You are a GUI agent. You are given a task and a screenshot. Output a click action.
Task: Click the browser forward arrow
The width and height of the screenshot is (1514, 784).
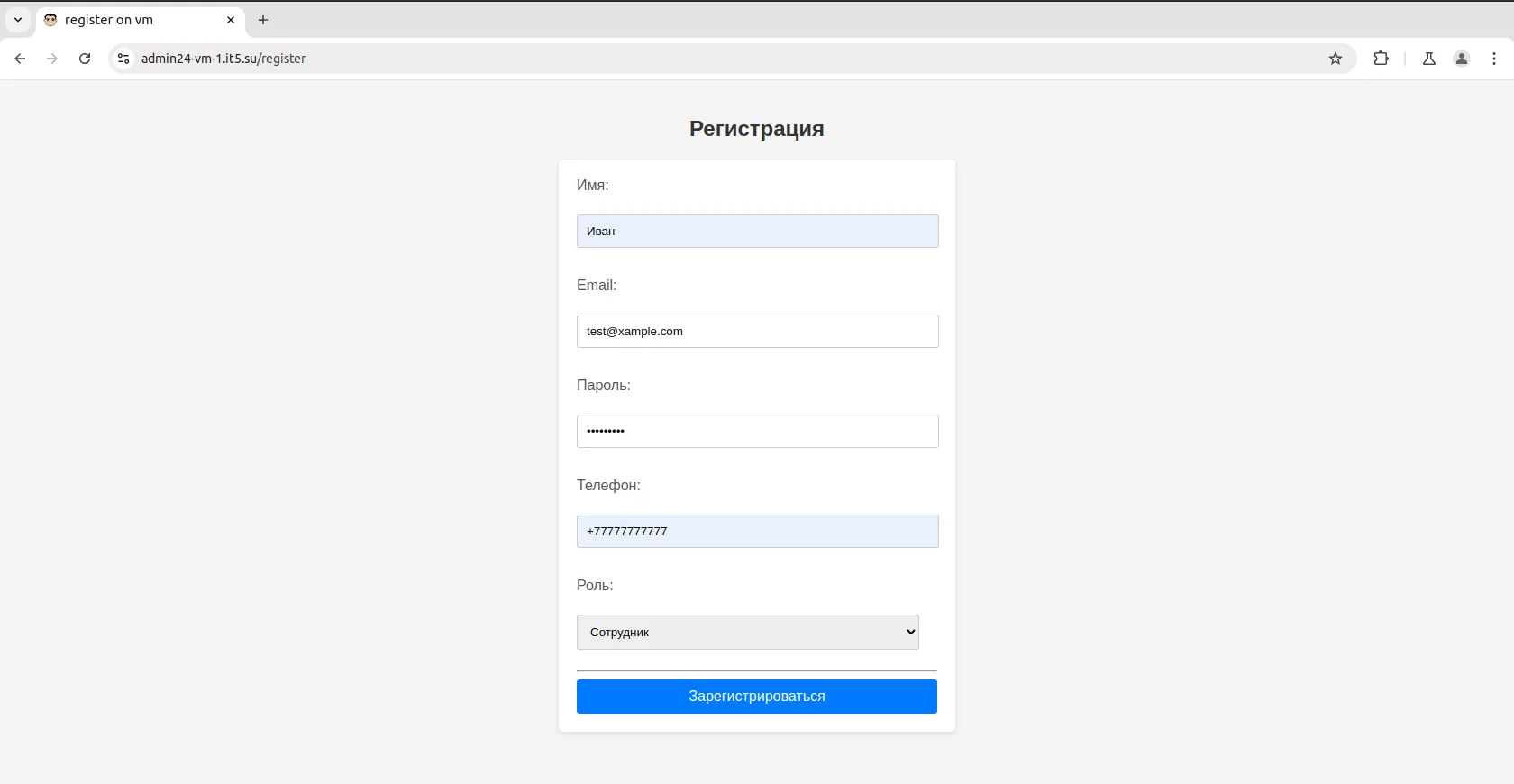tap(52, 59)
